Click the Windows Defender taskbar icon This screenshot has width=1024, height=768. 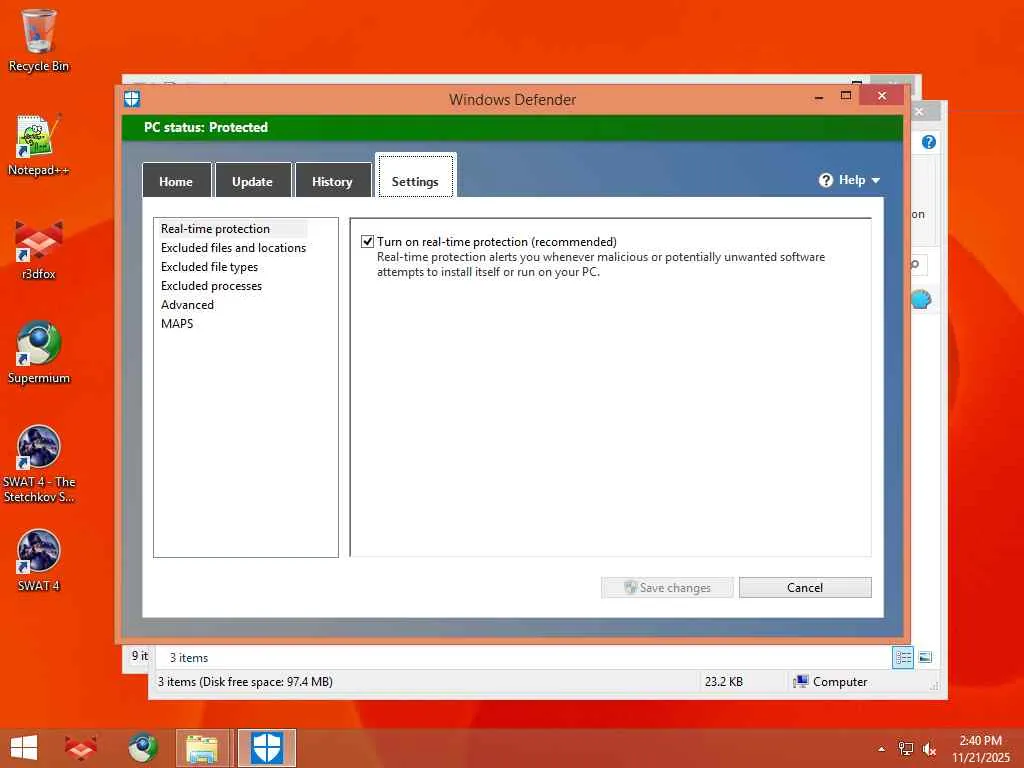(x=267, y=748)
